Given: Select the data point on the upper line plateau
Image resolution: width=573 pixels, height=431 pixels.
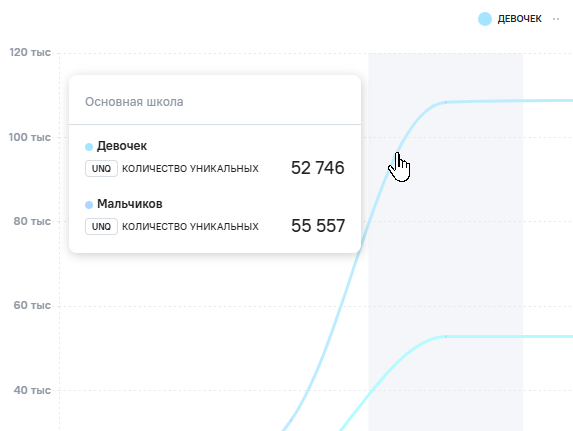Looking at the screenshot, I should [x=445, y=102].
